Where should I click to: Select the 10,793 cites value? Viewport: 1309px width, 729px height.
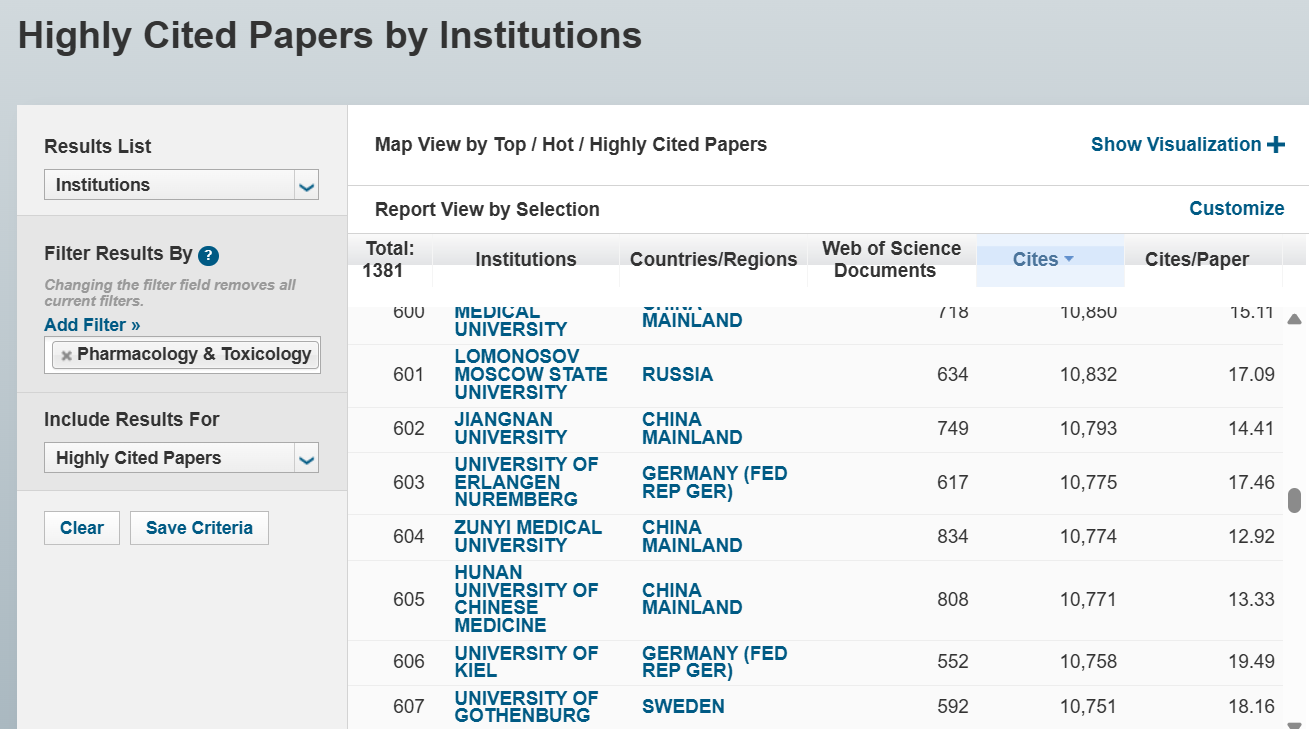(1088, 428)
